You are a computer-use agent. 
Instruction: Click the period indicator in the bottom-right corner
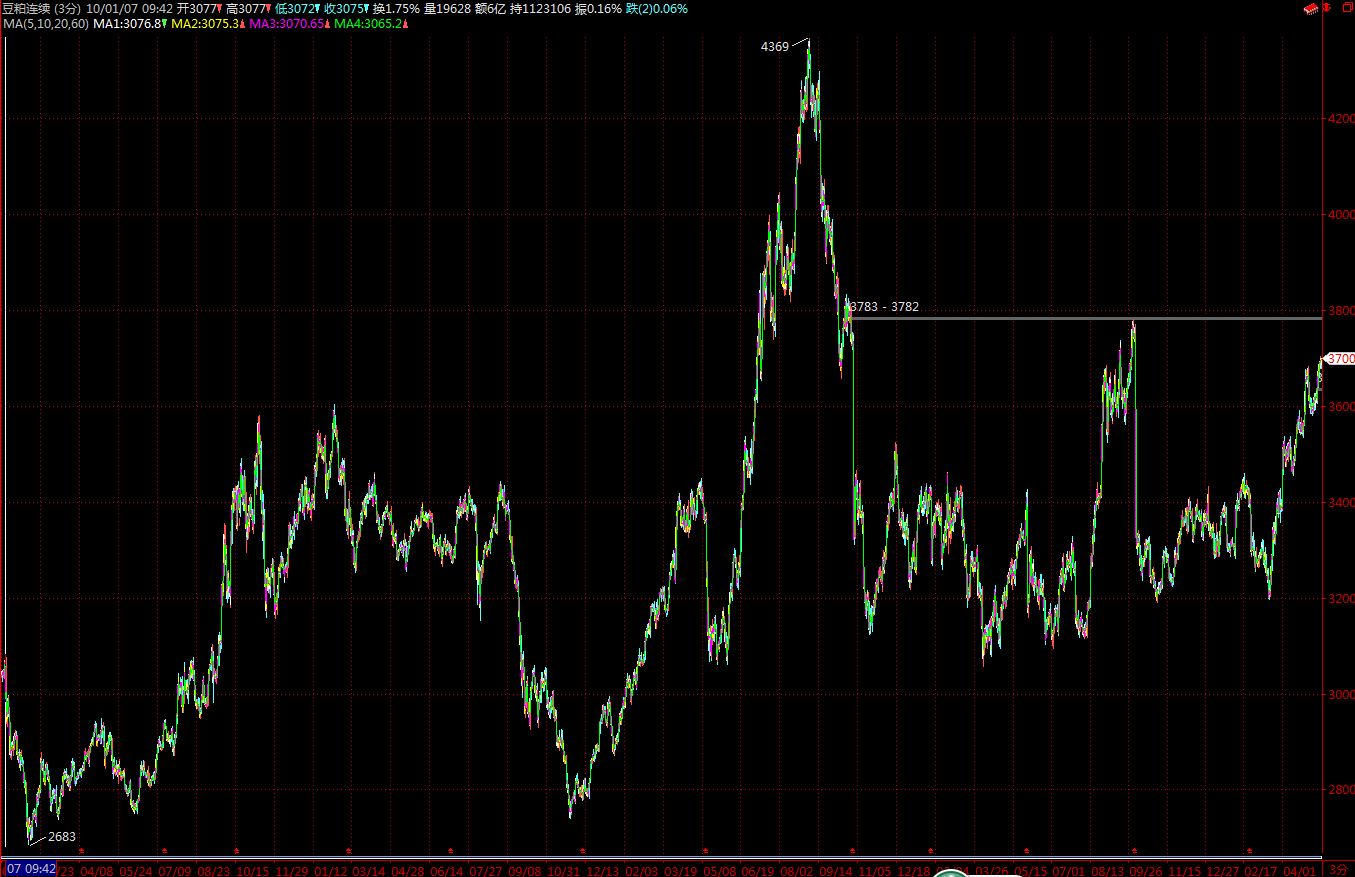click(1339, 870)
